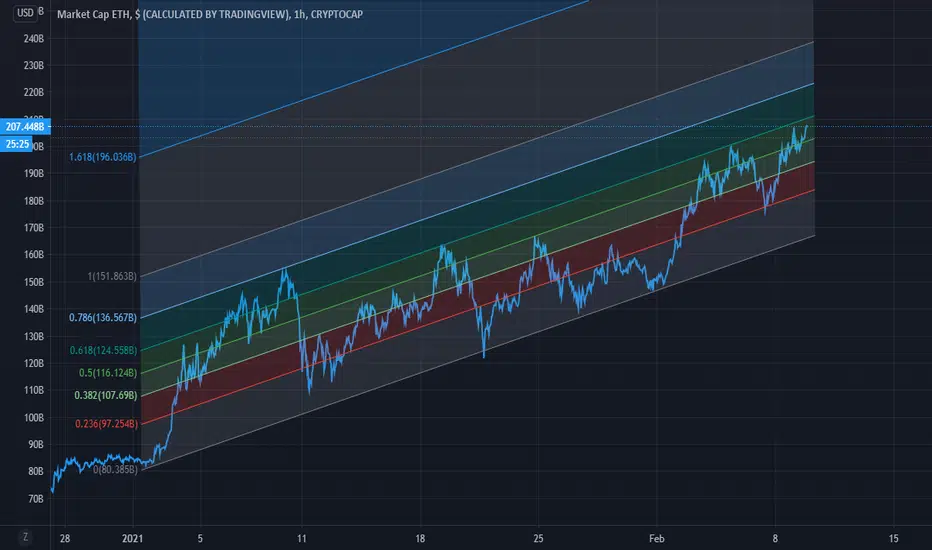Click the 25 date on time axis
Viewport: 932px width, 550px height.
(538, 539)
